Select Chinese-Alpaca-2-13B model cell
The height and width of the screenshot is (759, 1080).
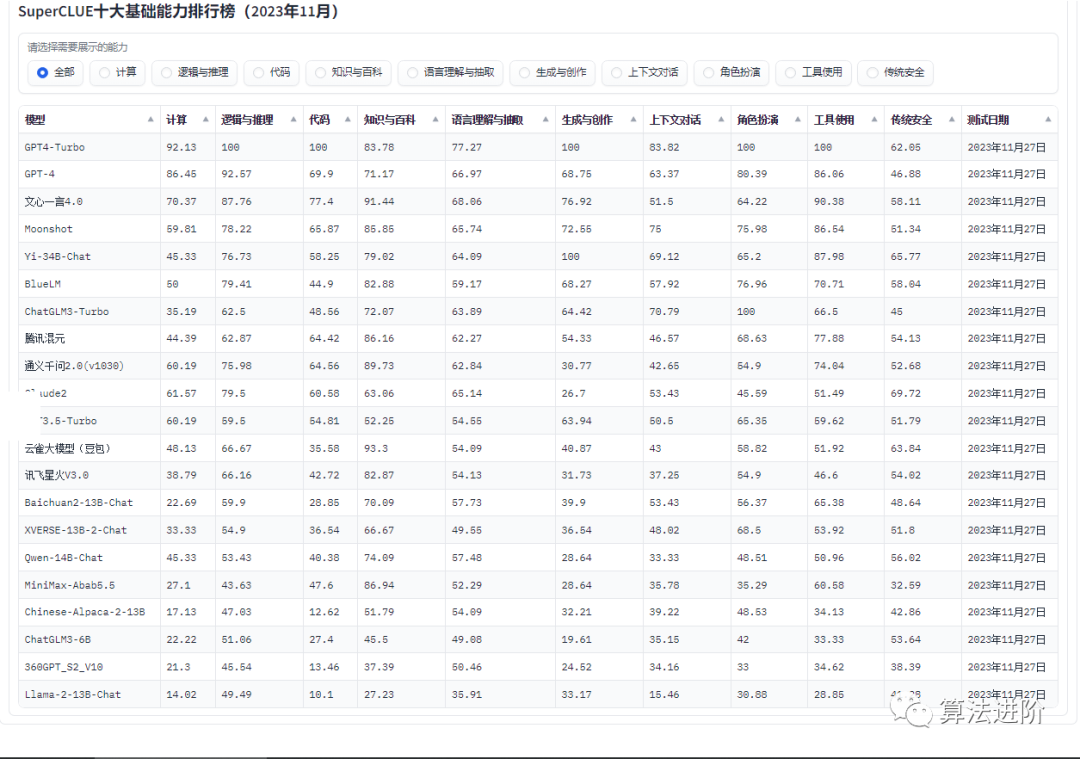click(90, 612)
